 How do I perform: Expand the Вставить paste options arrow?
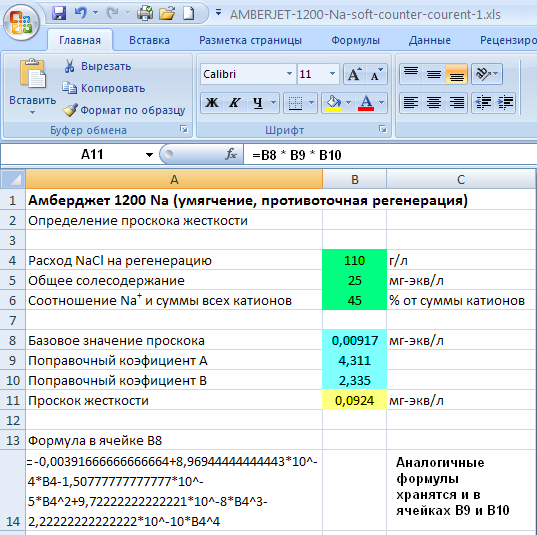(32, 112)
